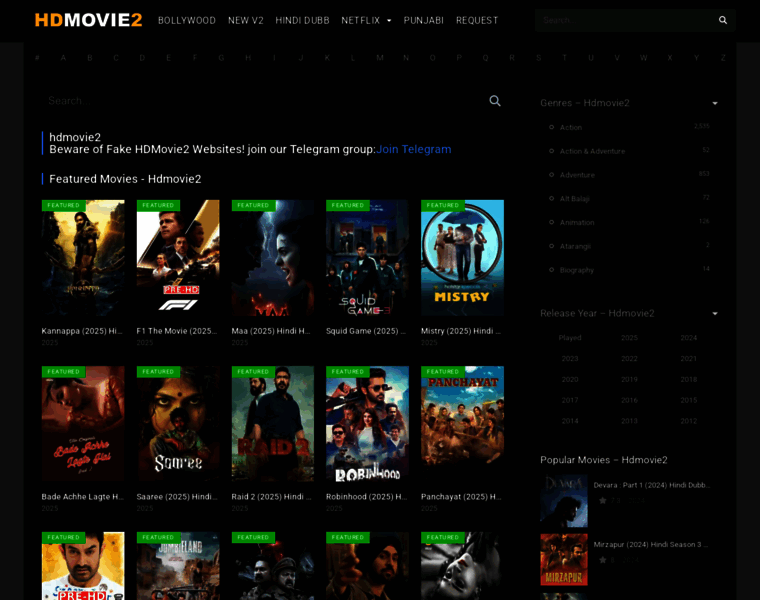The height and width of the screenshot is (600, 760).
Task: Open the Robinhood (2025) poster thumbnail
Action: [367, 424]
